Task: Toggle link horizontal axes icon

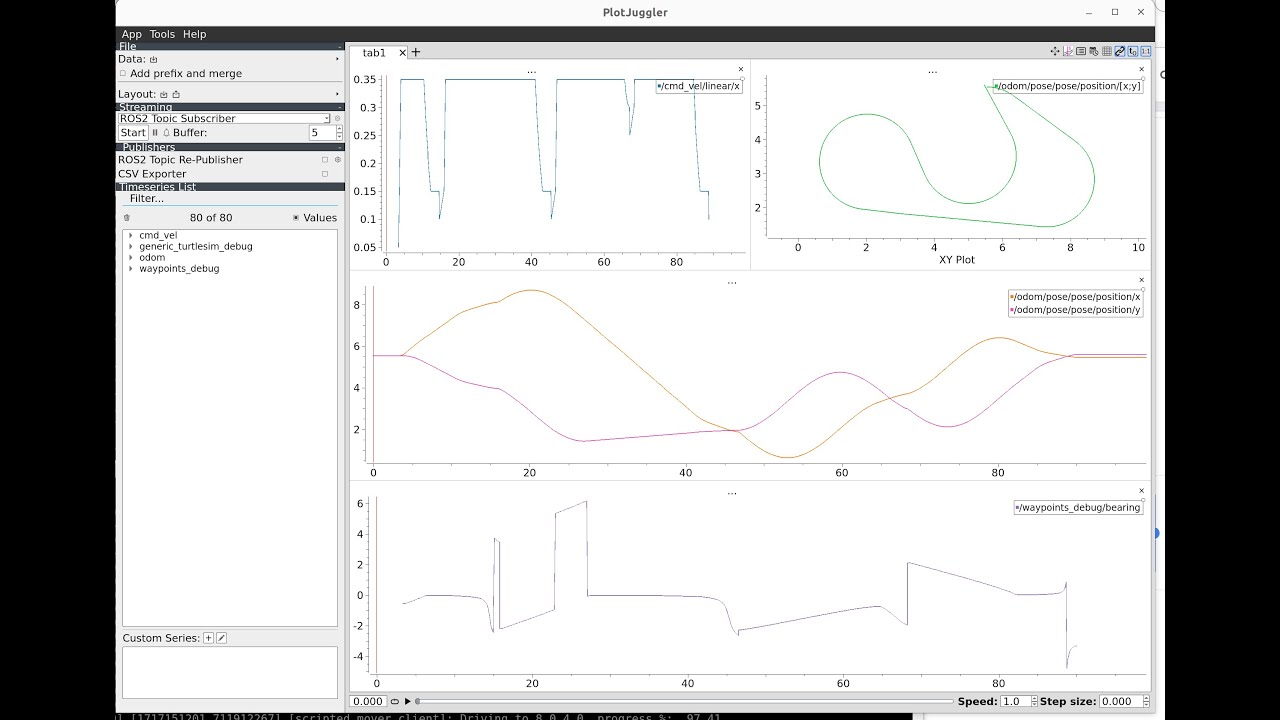Action: [1120, 51]
